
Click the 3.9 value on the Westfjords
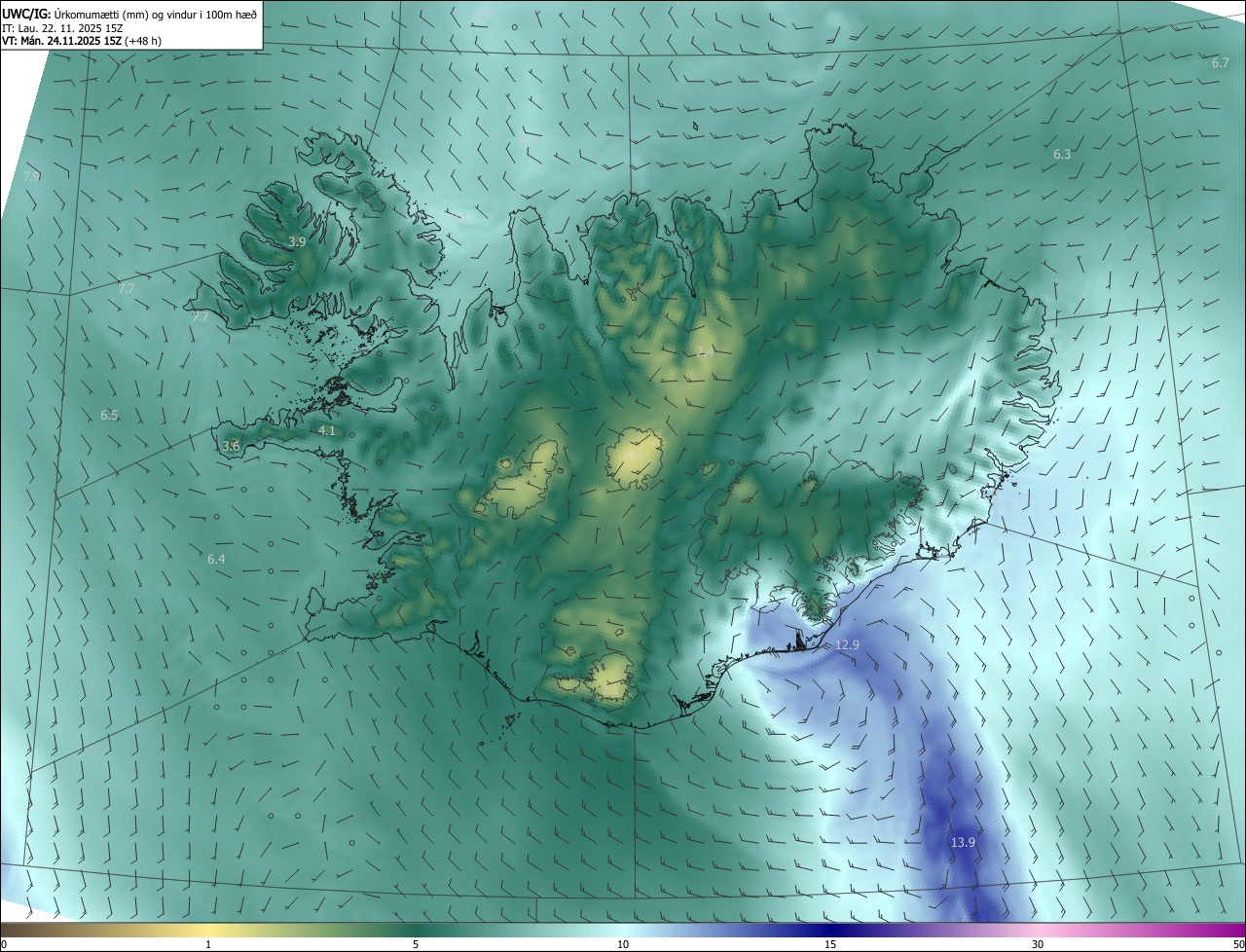[298, 241]
